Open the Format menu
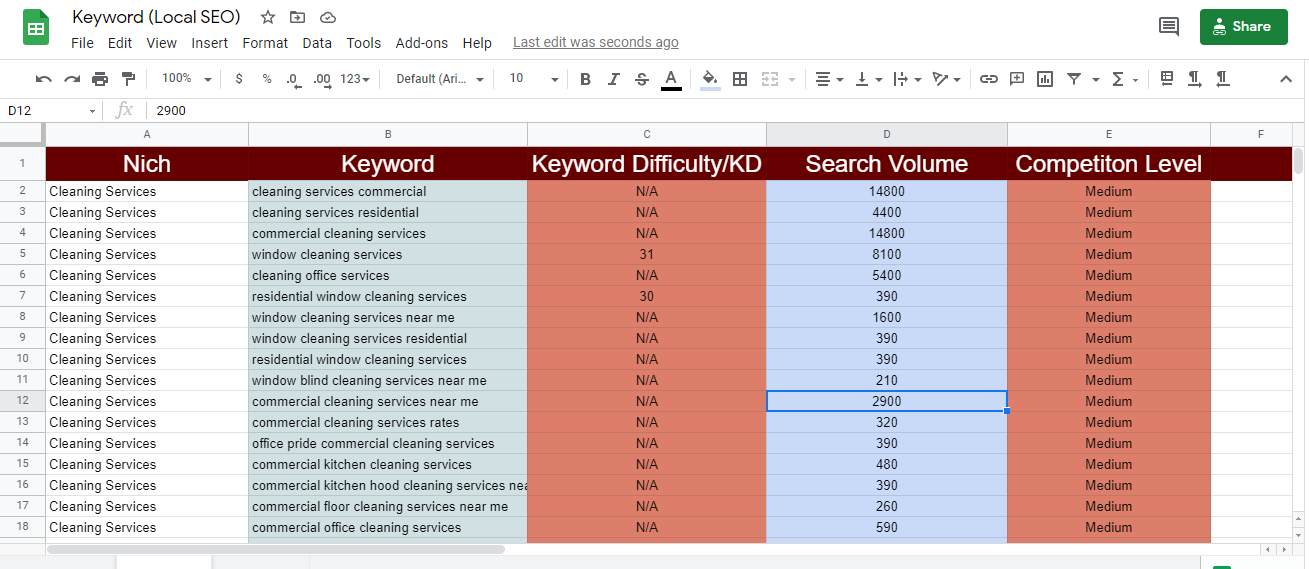 click(x=265, y=43)
